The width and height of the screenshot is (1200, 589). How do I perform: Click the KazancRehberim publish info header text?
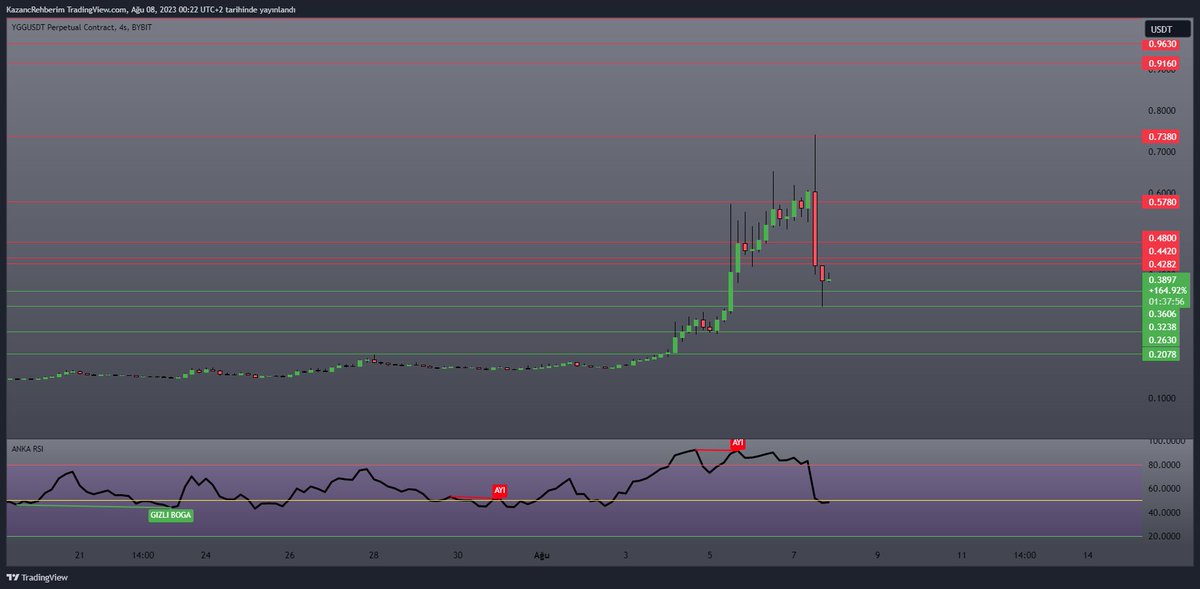(x=151, y=9)
